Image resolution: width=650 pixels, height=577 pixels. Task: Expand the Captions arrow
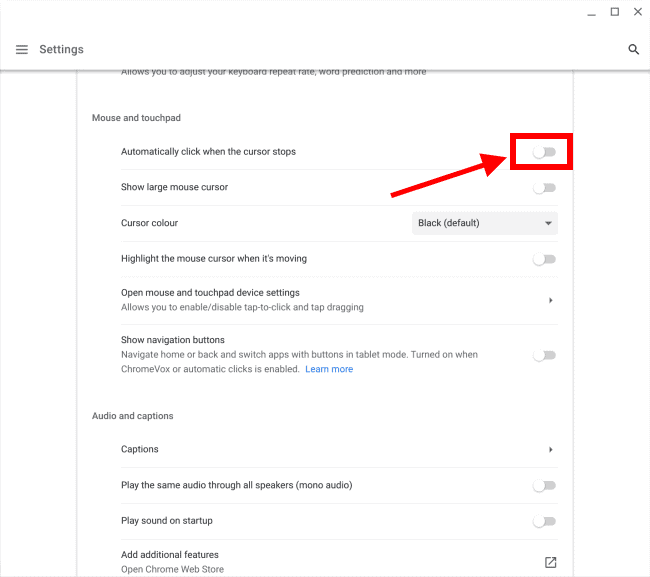551,450
